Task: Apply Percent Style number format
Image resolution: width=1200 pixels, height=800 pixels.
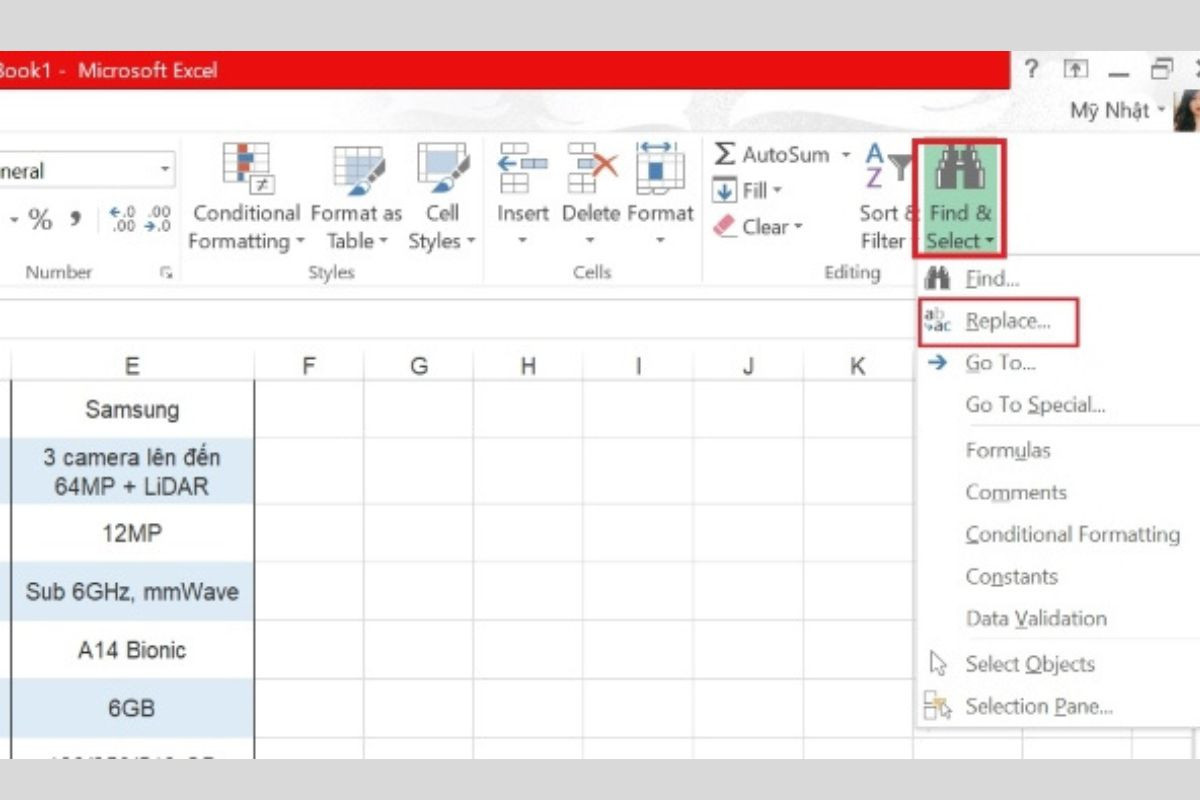Action: (40, 219)
